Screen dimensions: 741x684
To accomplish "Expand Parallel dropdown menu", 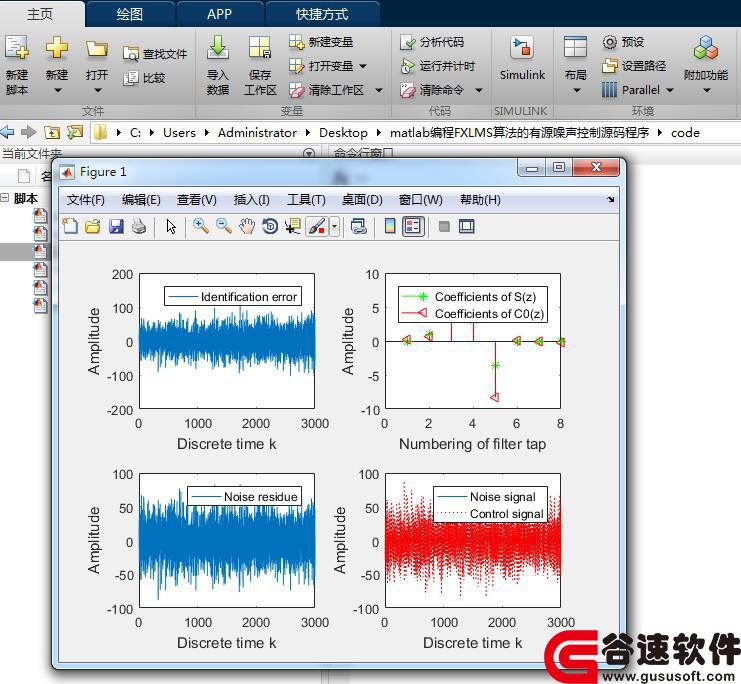I will click(670, 90).
